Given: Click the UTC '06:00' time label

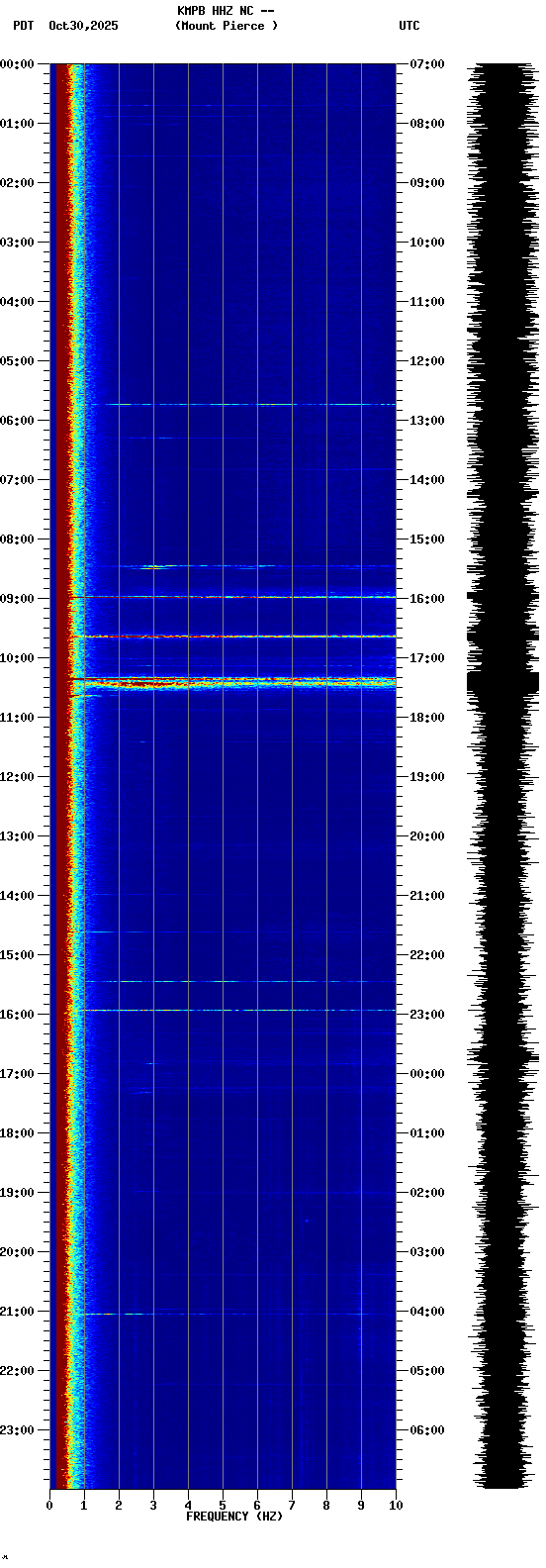Looking at the screenshot, I should pyautogui.click(x=427, y=1430).
